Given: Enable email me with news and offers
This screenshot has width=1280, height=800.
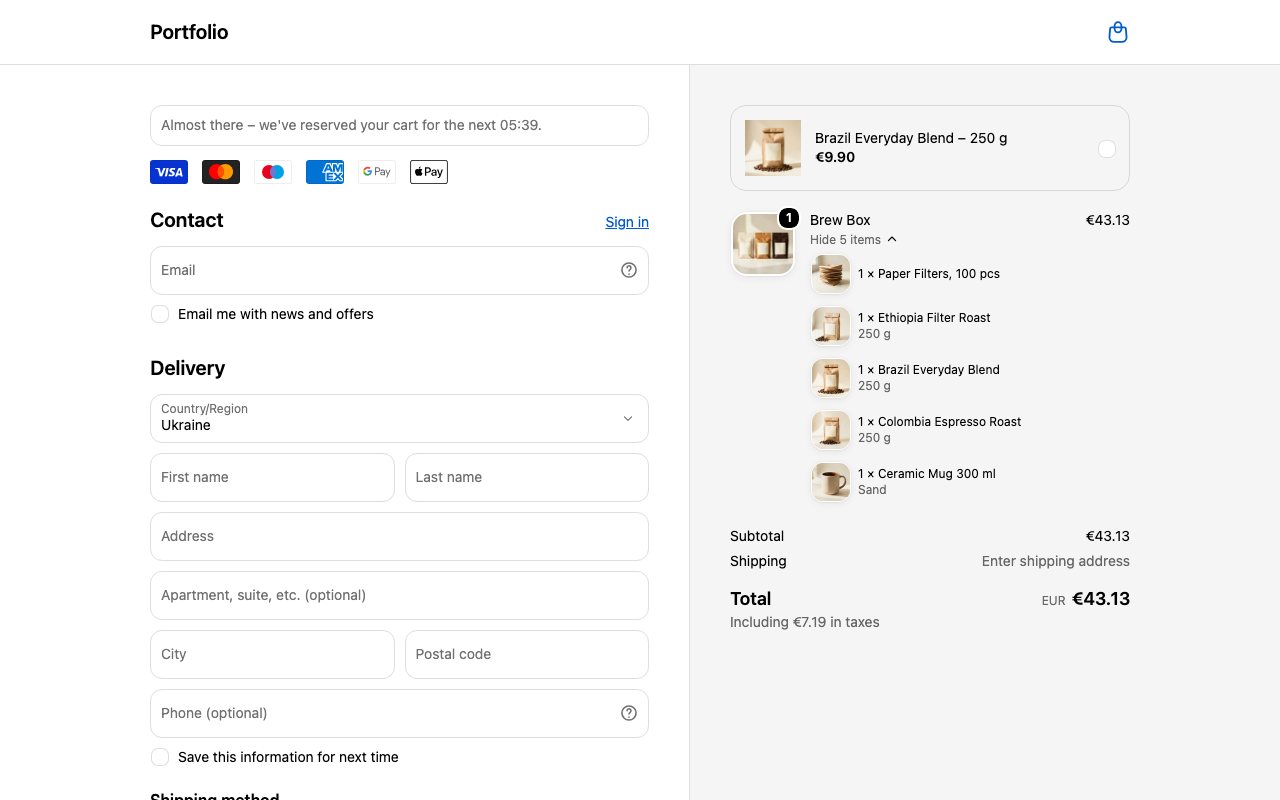Looking at the screenshot, I should [160, 314].
